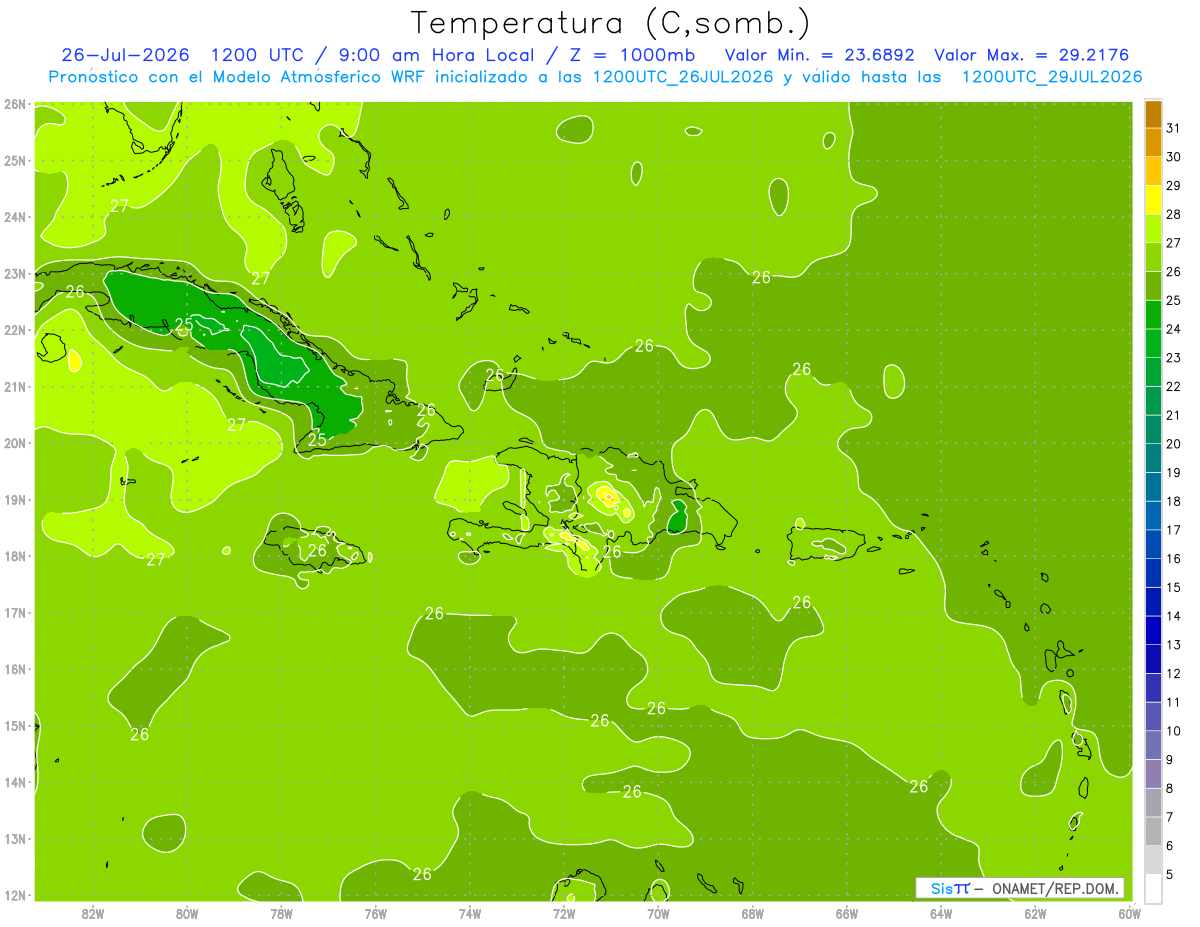Click the contour label 27 near 18N
This screenshot has width=1200, height=927.
point(156,560)
